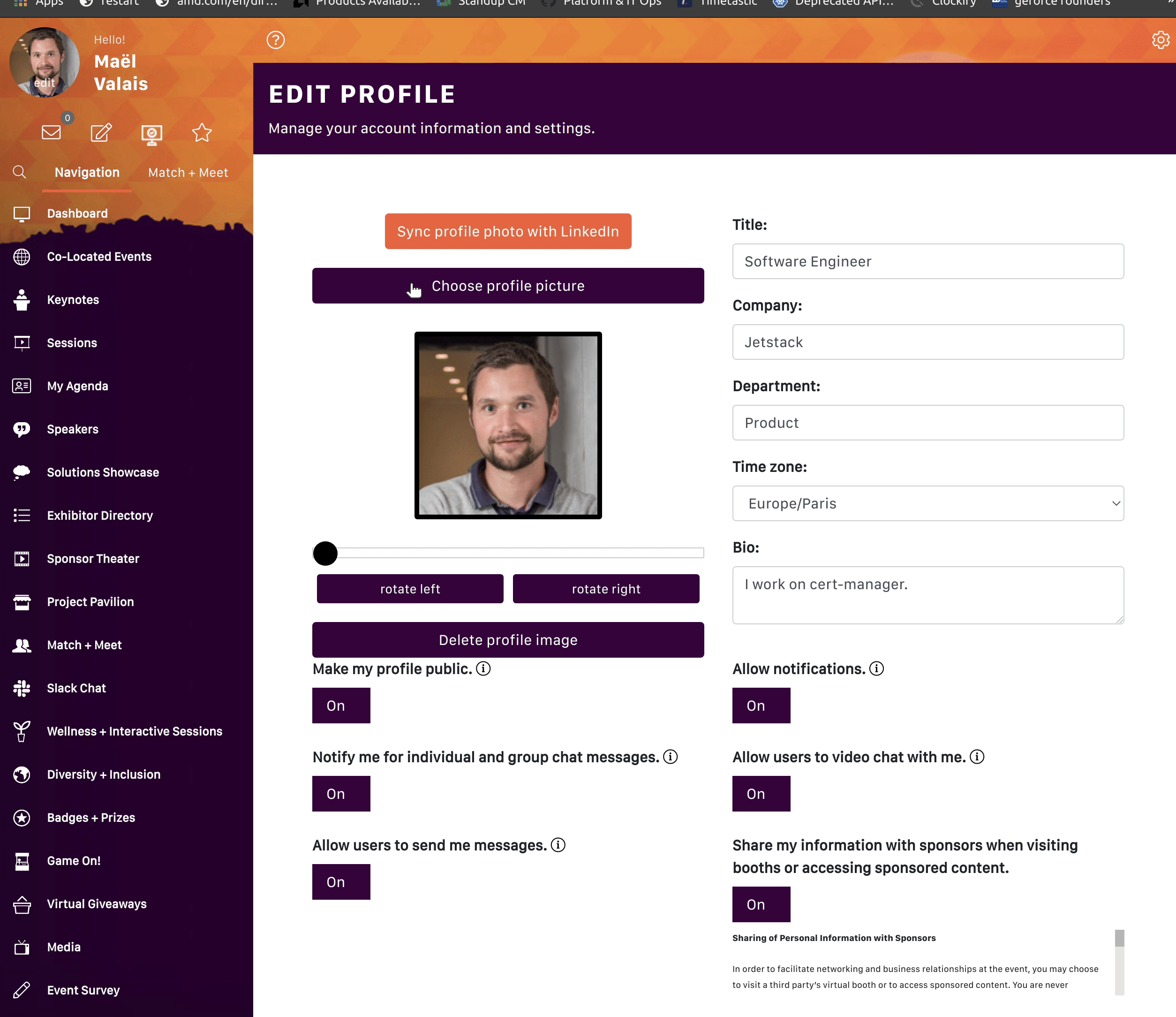
Task: Click the edit notes pencil icon
Action: click(x=101, y=132)
